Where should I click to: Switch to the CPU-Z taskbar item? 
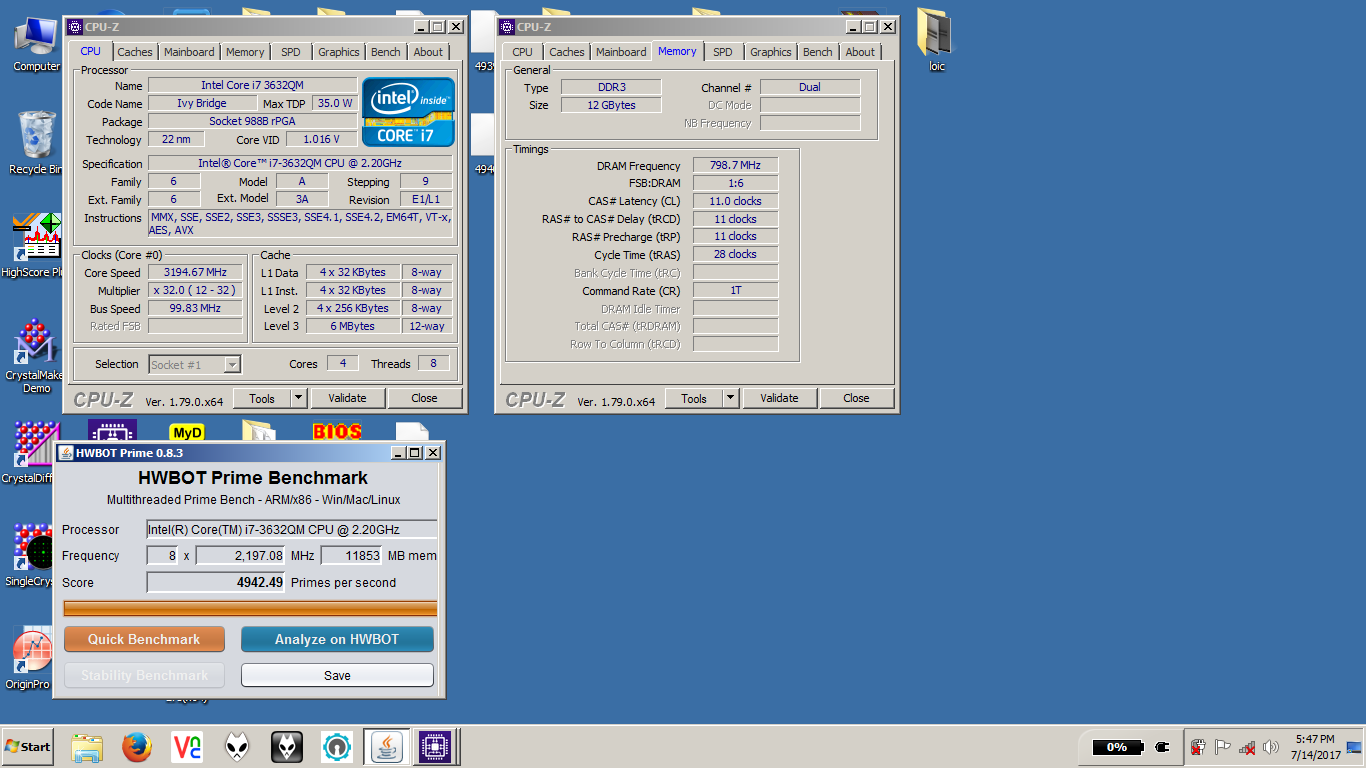tap(435, 747)
